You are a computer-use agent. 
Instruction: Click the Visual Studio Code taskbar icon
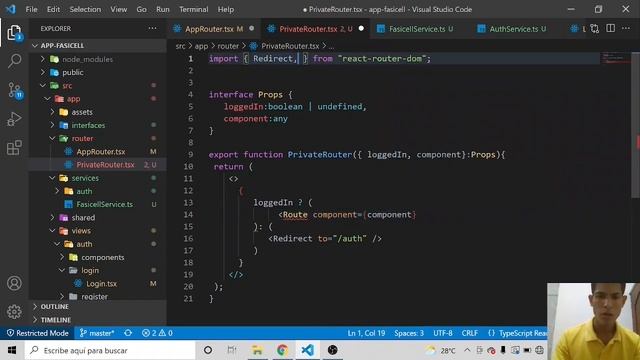307,350
